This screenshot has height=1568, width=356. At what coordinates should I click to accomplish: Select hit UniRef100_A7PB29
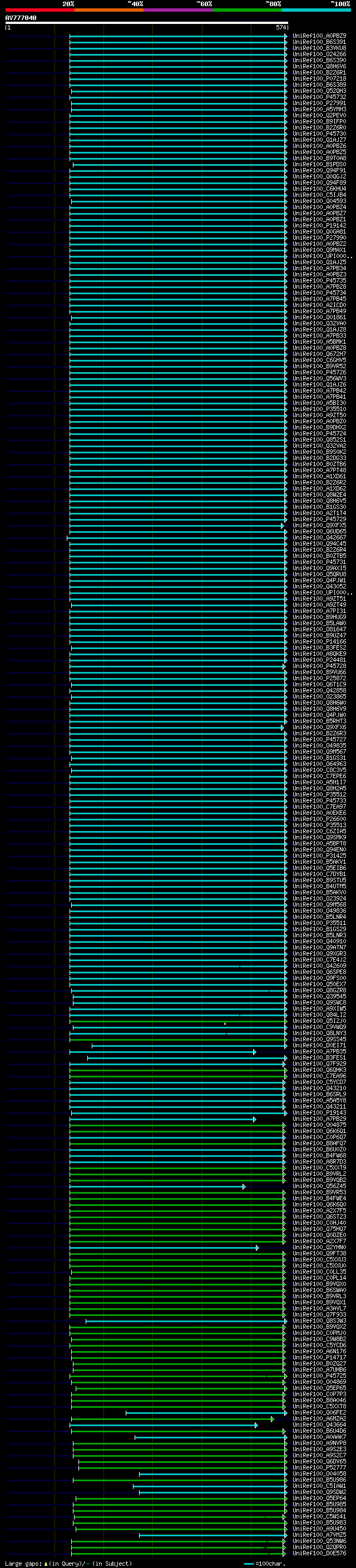(319, 1118)
